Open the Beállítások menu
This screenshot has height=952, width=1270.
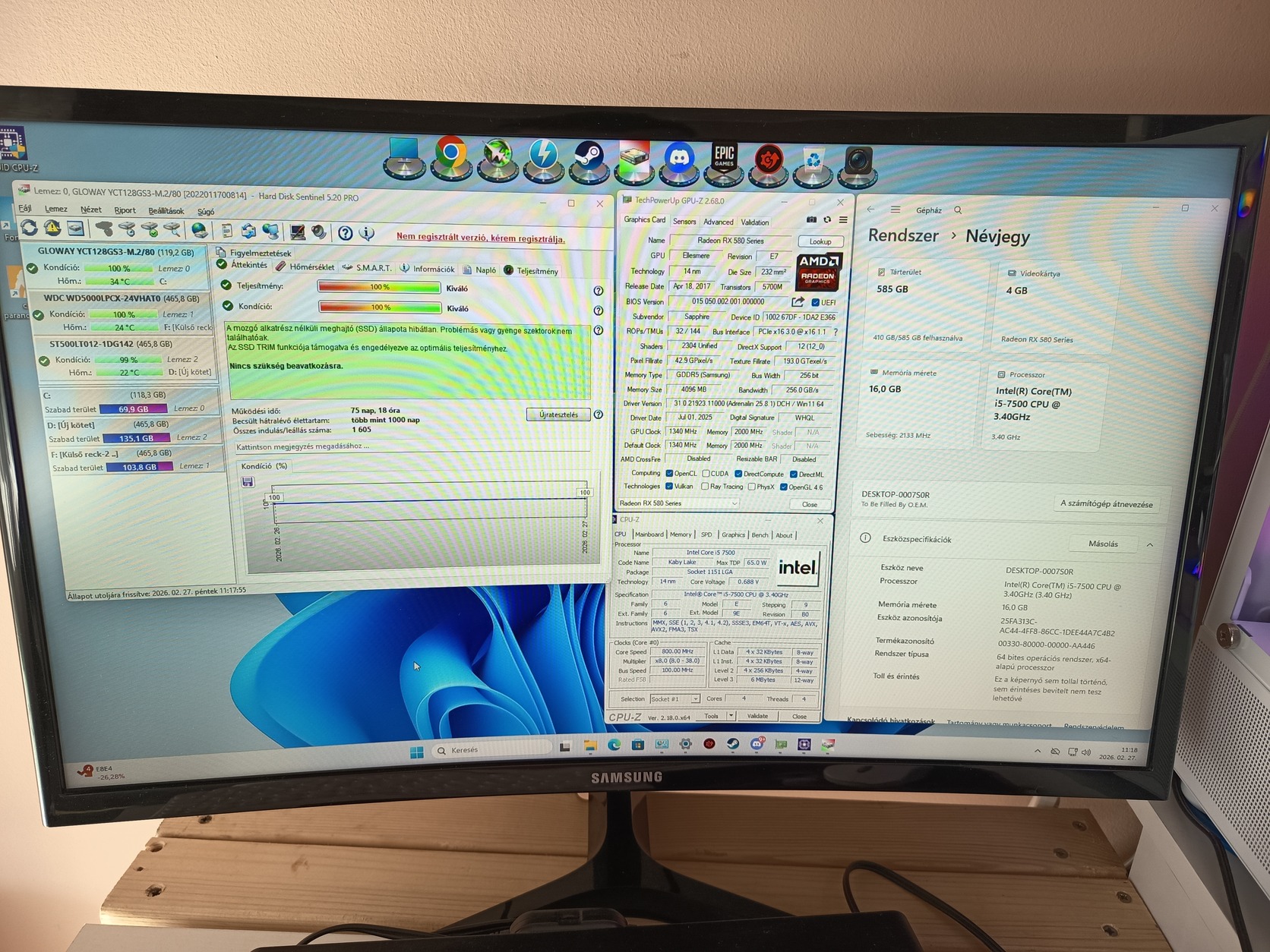coord(166,211)
